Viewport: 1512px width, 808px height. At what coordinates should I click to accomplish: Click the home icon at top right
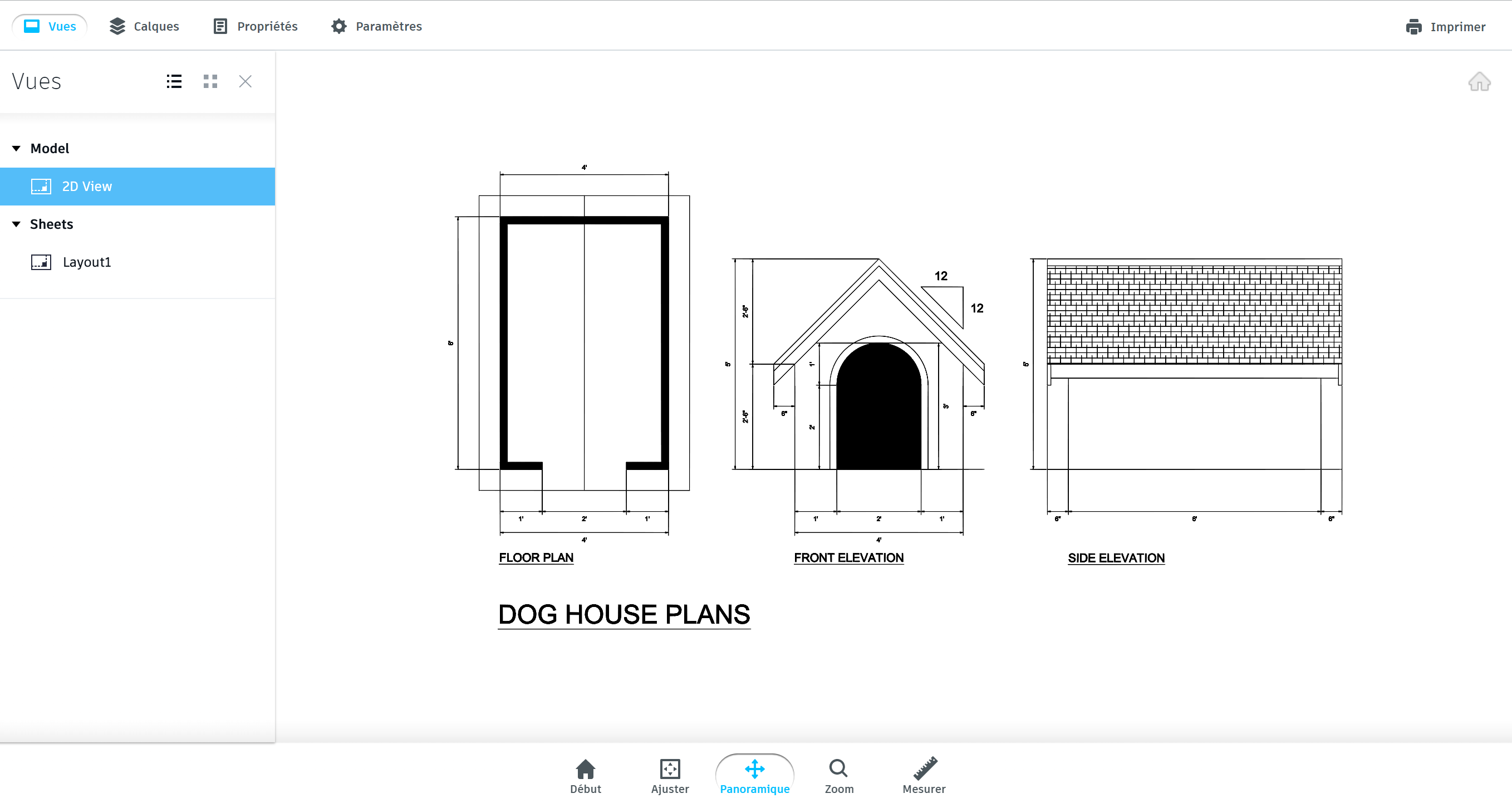pos(1479,82)
